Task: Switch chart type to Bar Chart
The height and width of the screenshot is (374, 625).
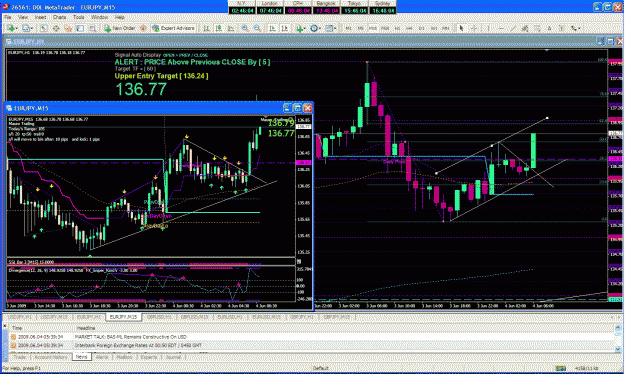Action: (206, 28)
